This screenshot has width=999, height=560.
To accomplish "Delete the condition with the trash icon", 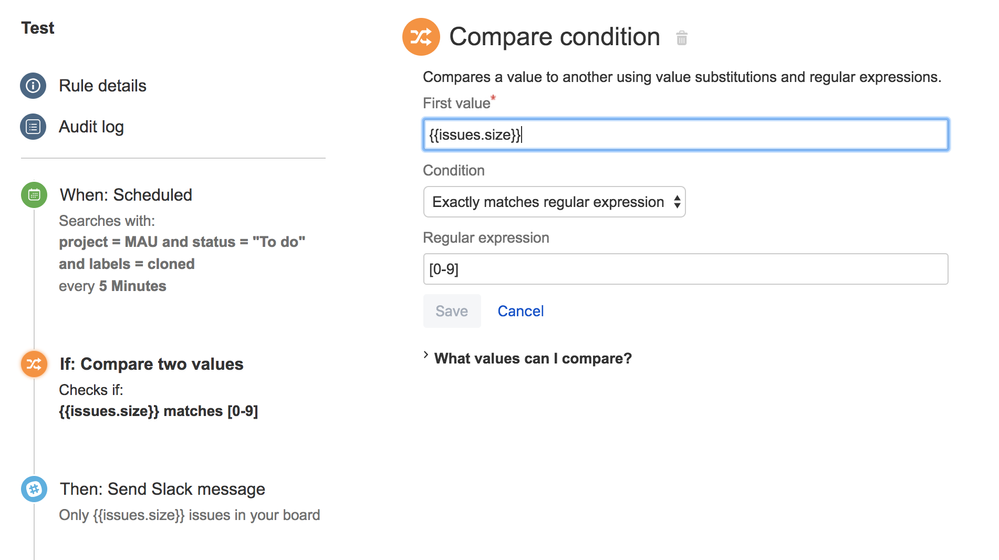I will coord(682,38).
